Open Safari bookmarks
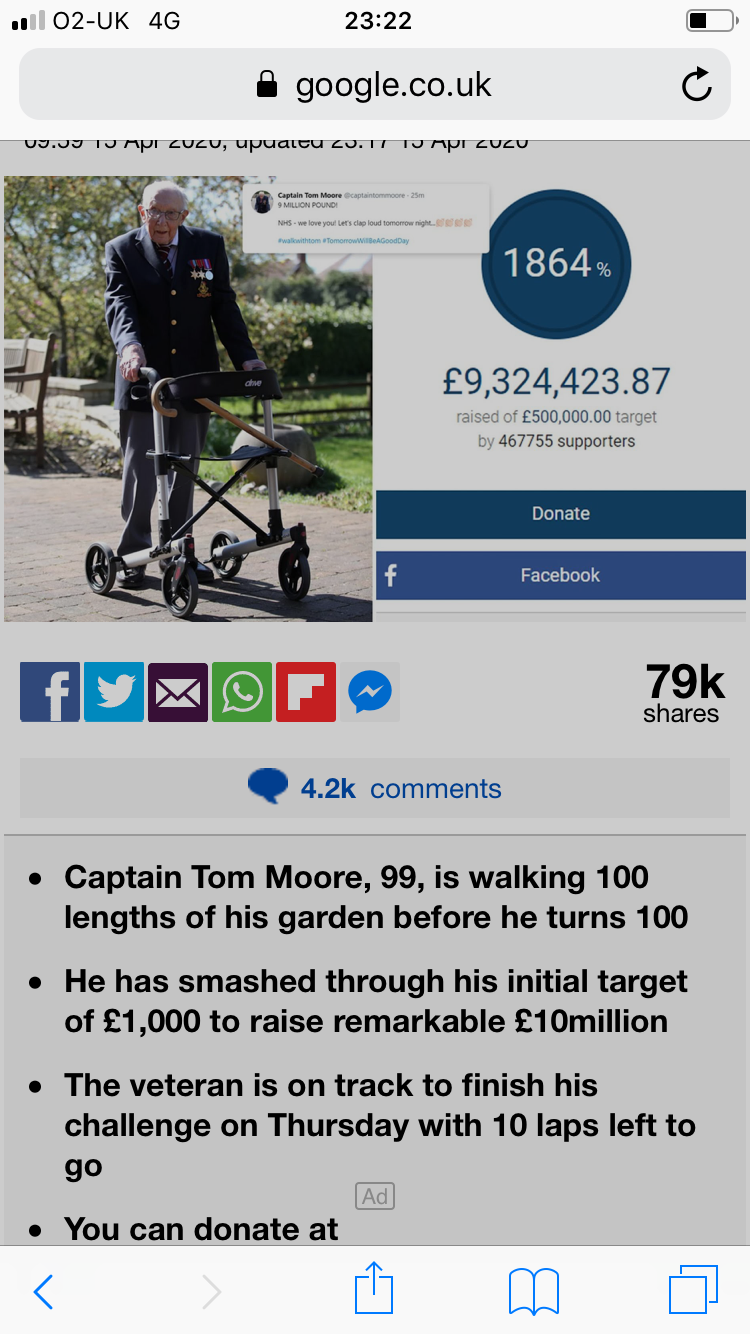Viewport: 750px width, 1334px height. (534, 1291)
